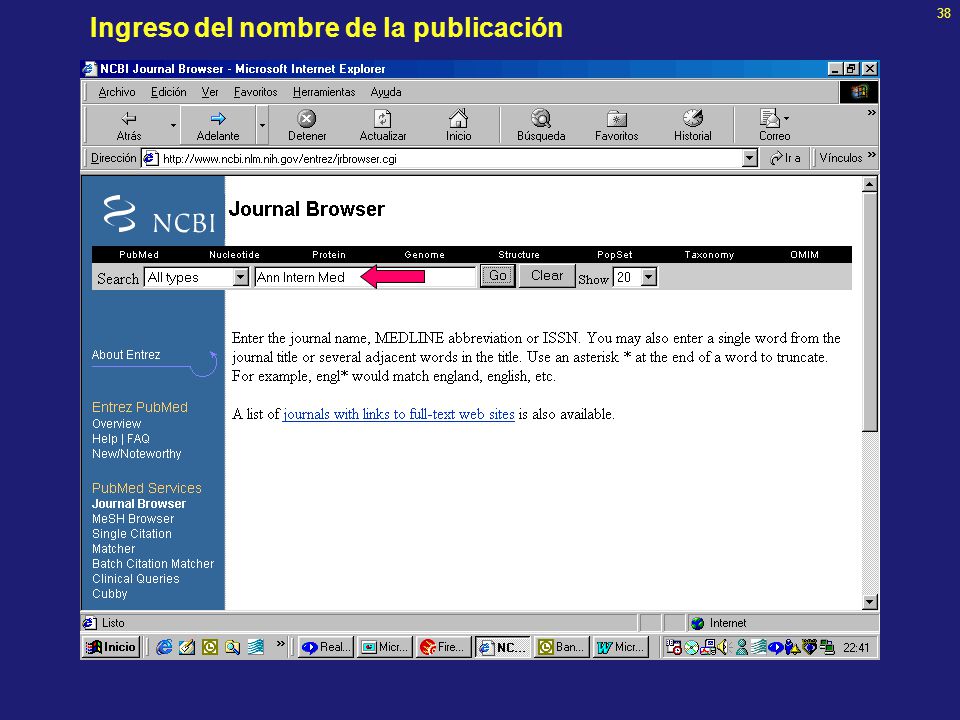Click the Go search button
Viewport: 960px width, 720px height.
coord(498,276)
